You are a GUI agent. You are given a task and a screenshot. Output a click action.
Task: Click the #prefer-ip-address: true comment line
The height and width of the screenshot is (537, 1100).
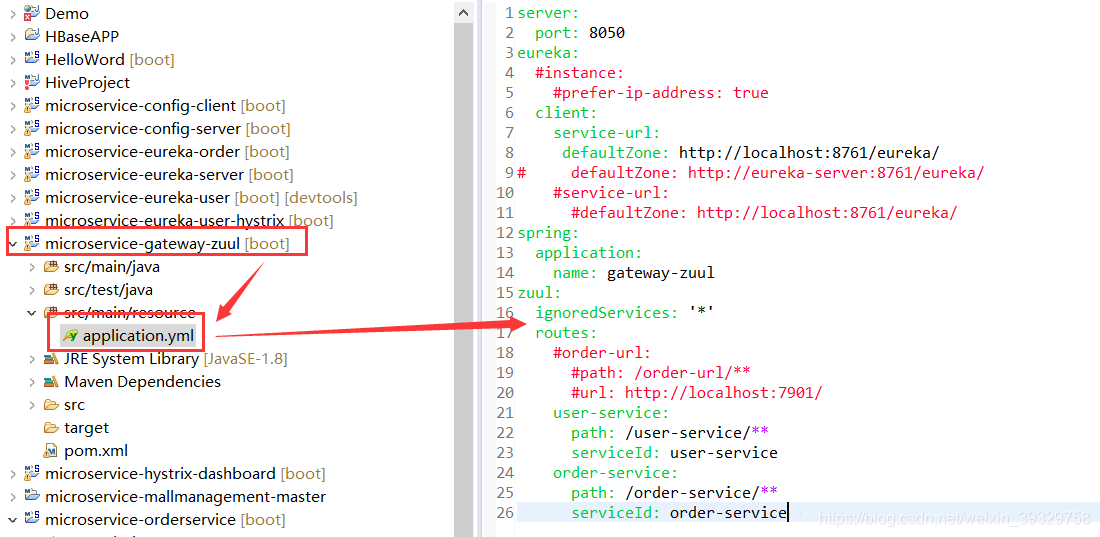click(x=661, y=93)
